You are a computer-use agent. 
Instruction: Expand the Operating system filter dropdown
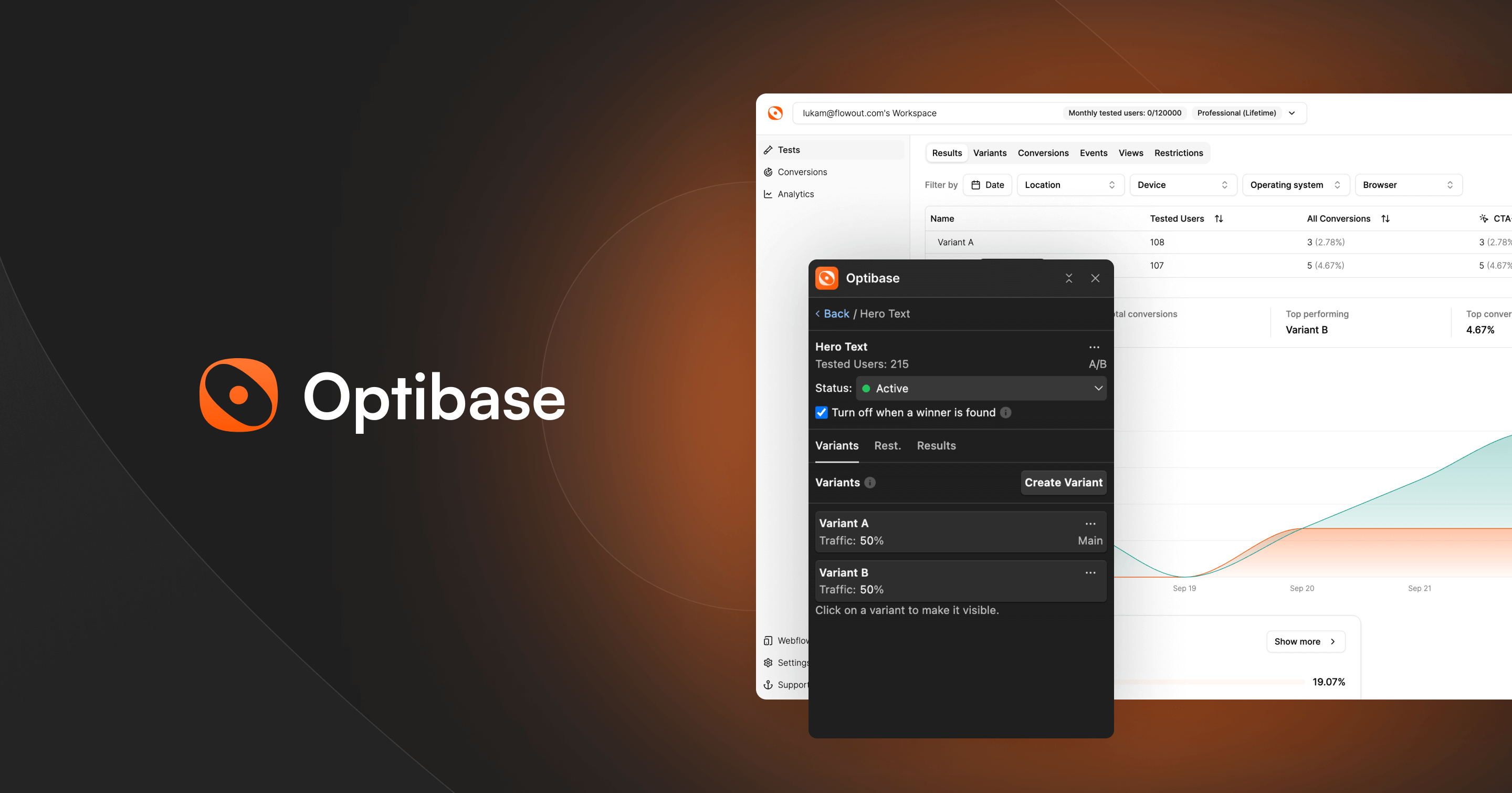1295,185
